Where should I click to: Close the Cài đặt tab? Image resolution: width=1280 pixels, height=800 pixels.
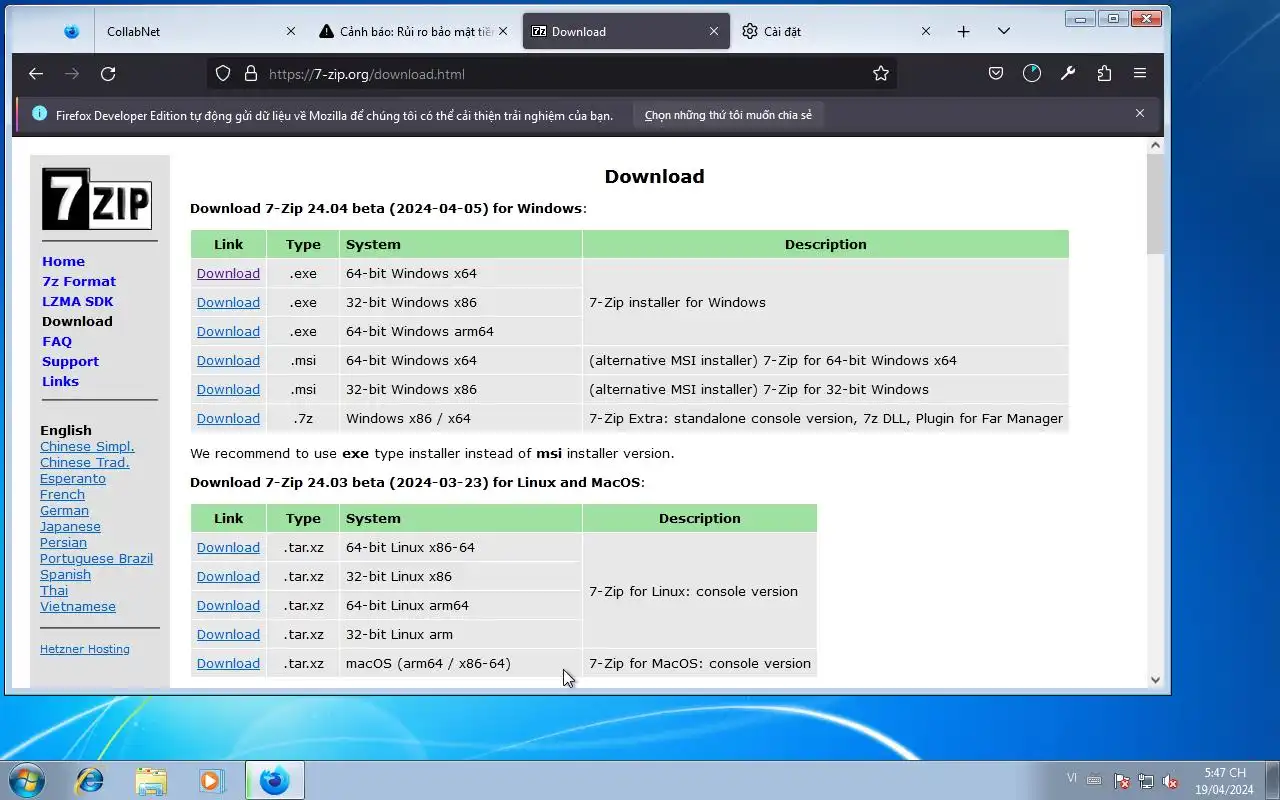coord(925,31)
